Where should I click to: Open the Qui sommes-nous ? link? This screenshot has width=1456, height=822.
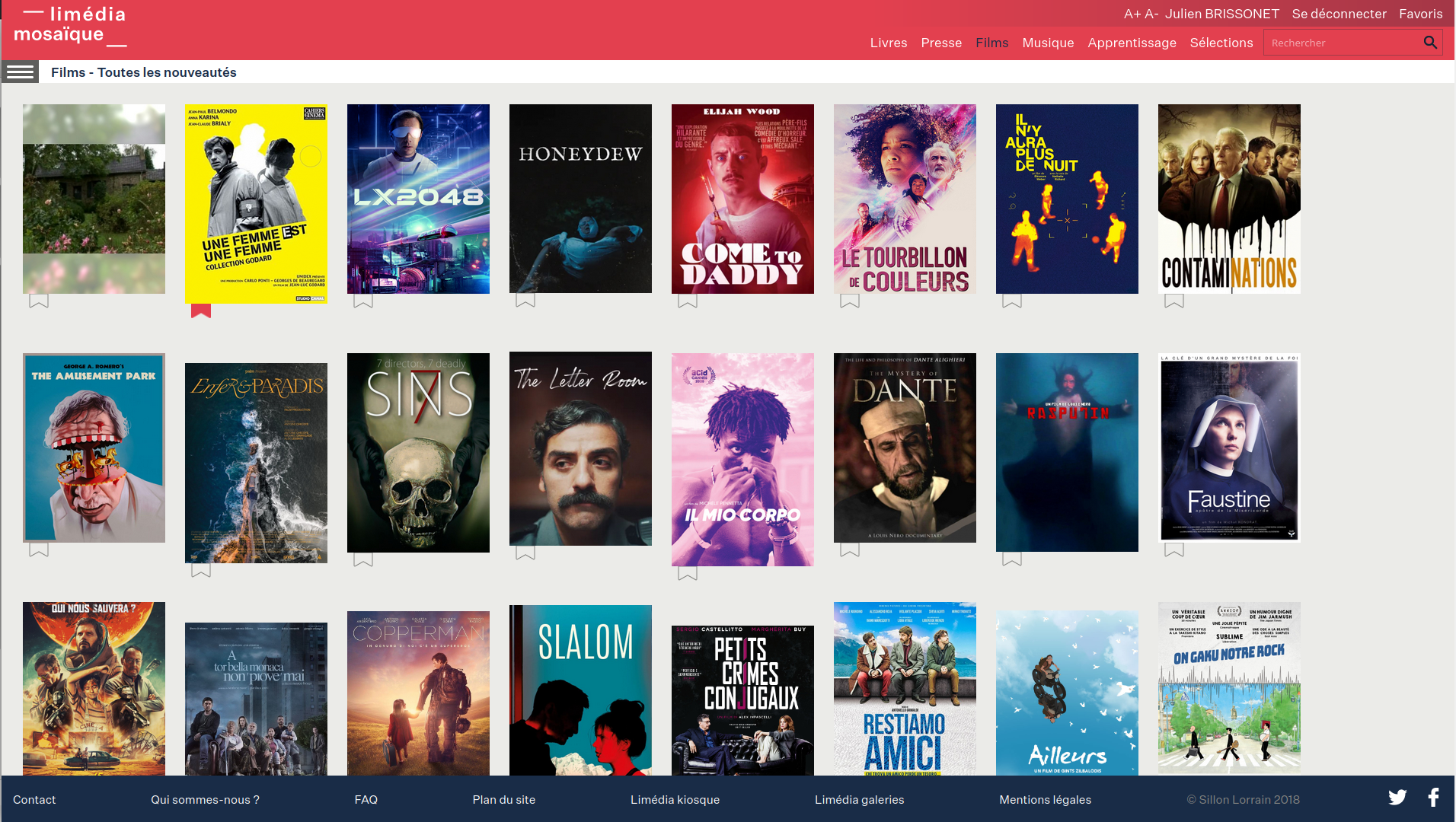pos(205,799)
